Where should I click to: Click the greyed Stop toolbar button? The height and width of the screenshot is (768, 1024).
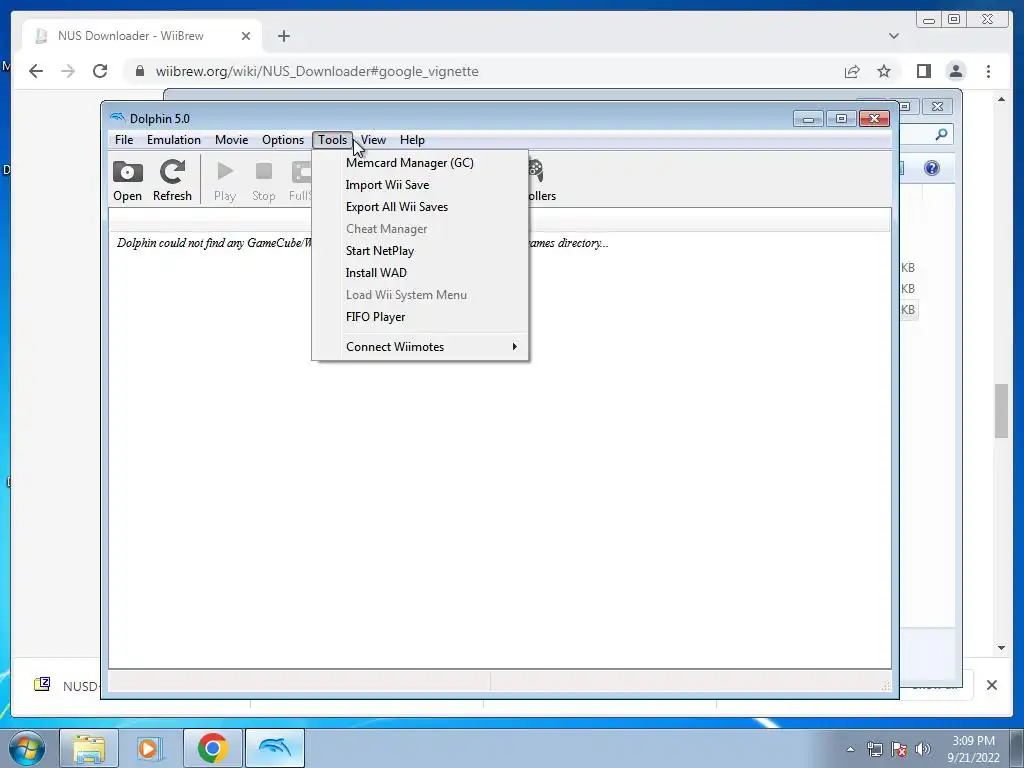[x=264, y=180]
